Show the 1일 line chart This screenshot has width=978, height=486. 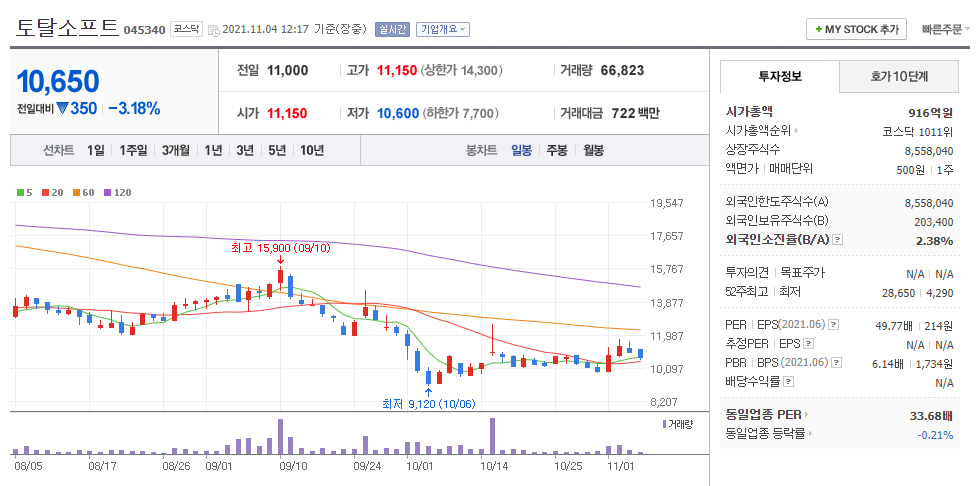pos(95,150)
